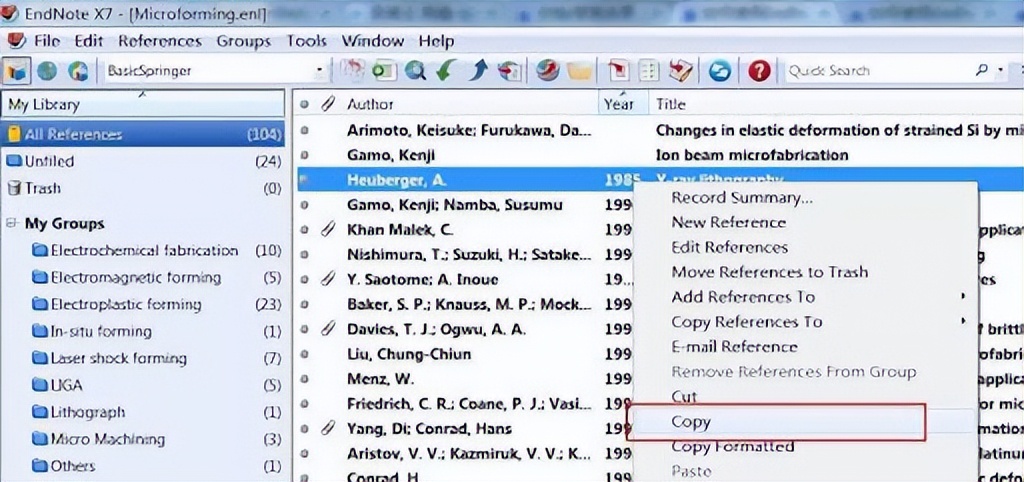Click the blue Sync Library icon
The width and height of the screenshot is (1024, 482).
click(x=720, y=71)
